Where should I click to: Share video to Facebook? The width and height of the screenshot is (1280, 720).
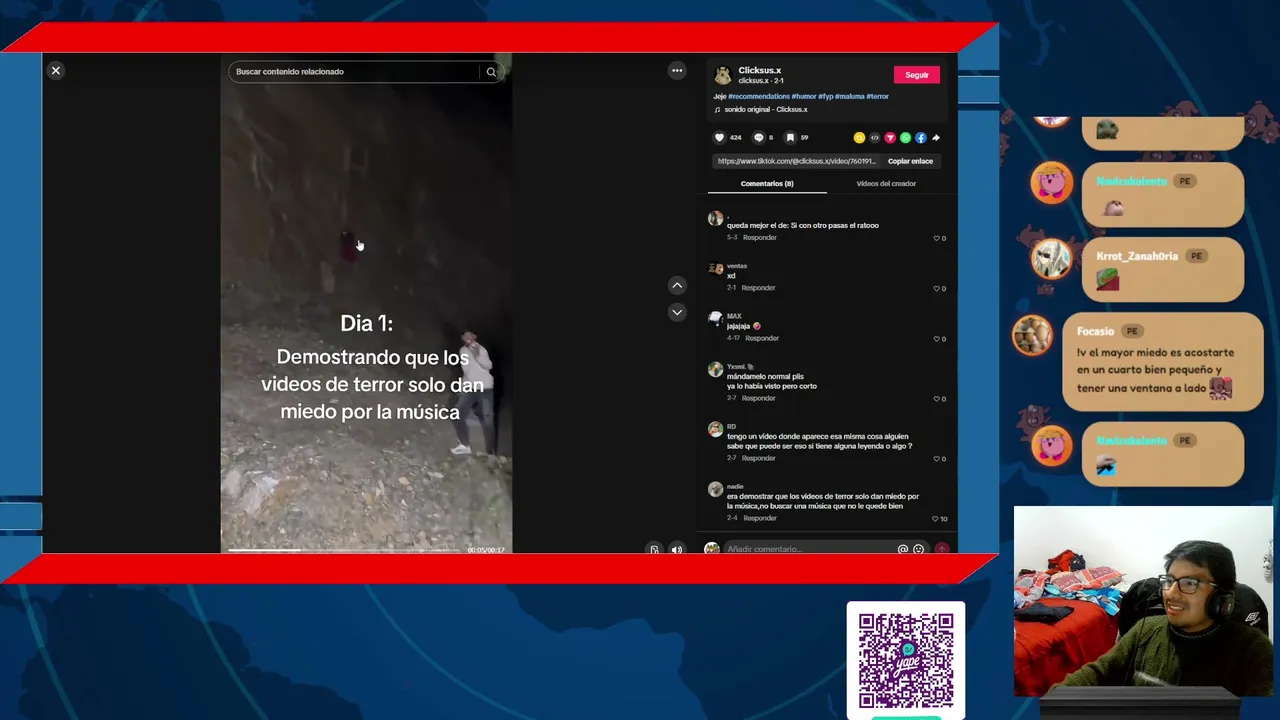point(920,138)
